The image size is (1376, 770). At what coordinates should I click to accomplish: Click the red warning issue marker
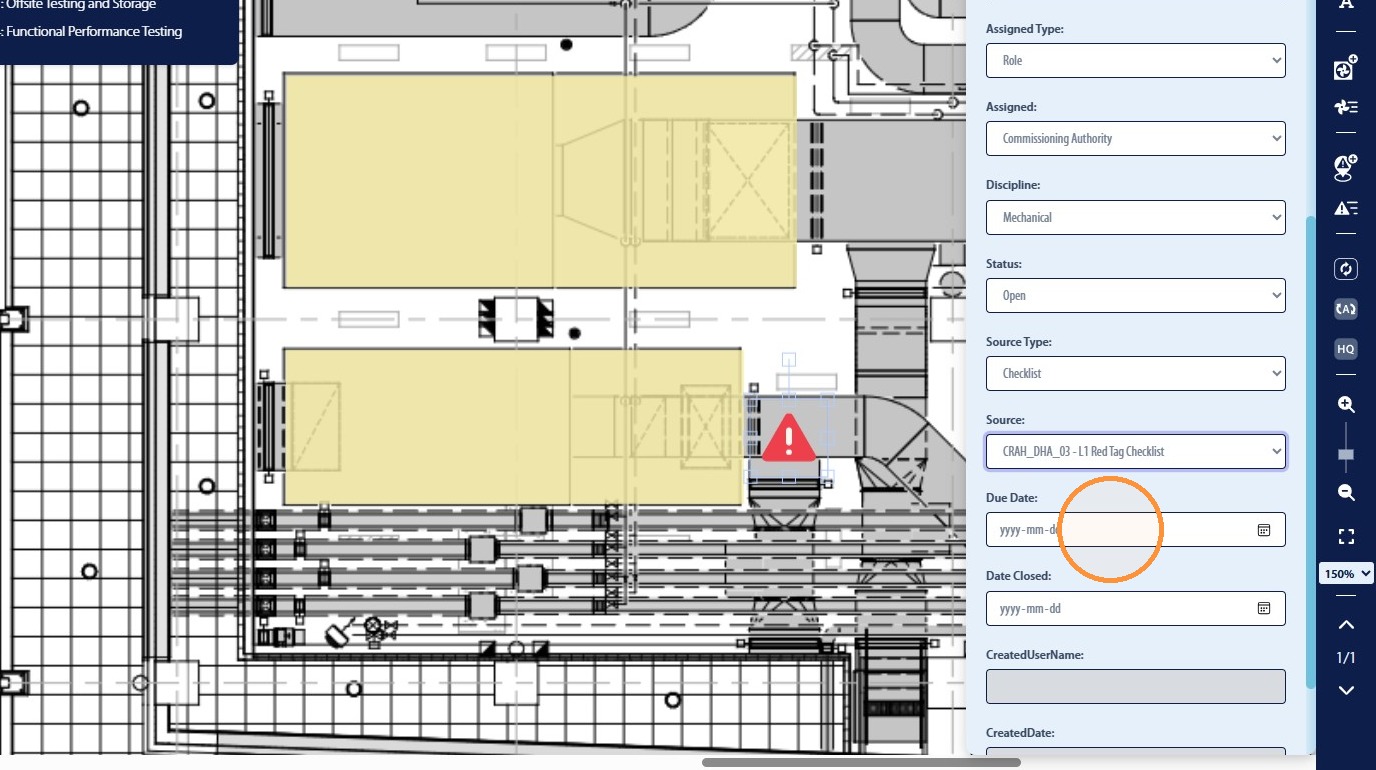pyautogui.click(x=789, y=438)
